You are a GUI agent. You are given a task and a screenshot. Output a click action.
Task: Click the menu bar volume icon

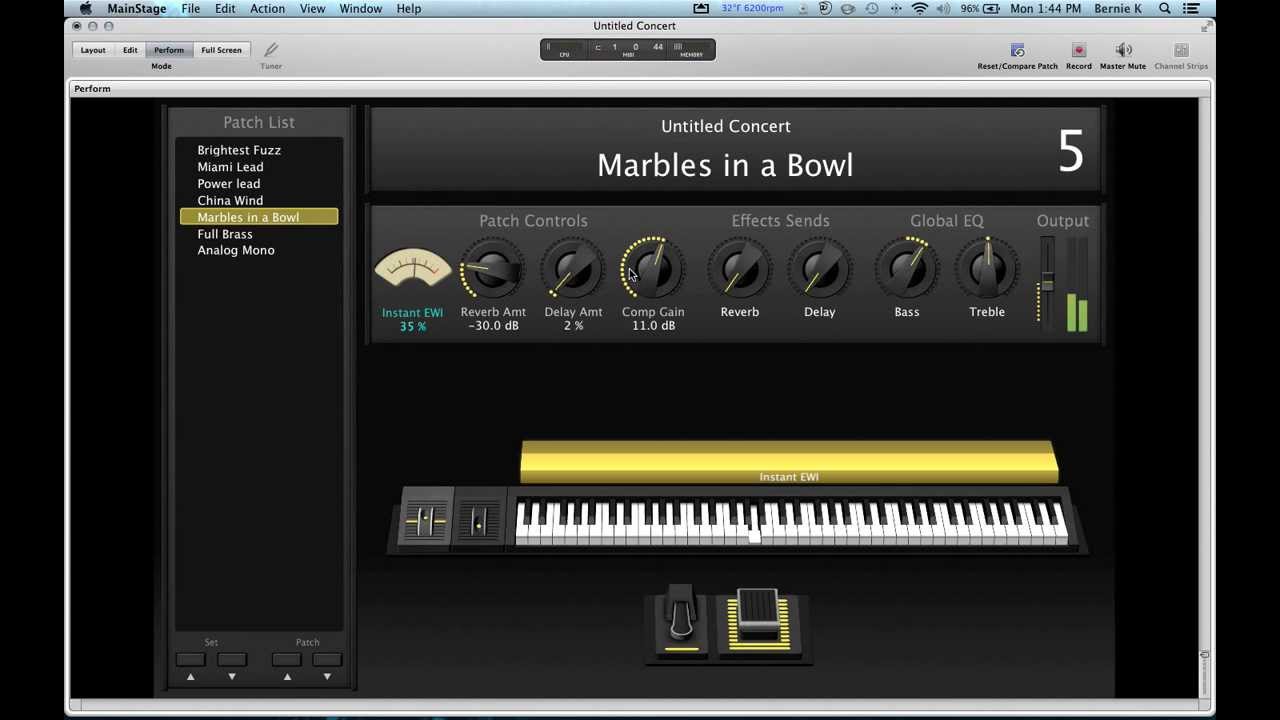tap(944, 8)
